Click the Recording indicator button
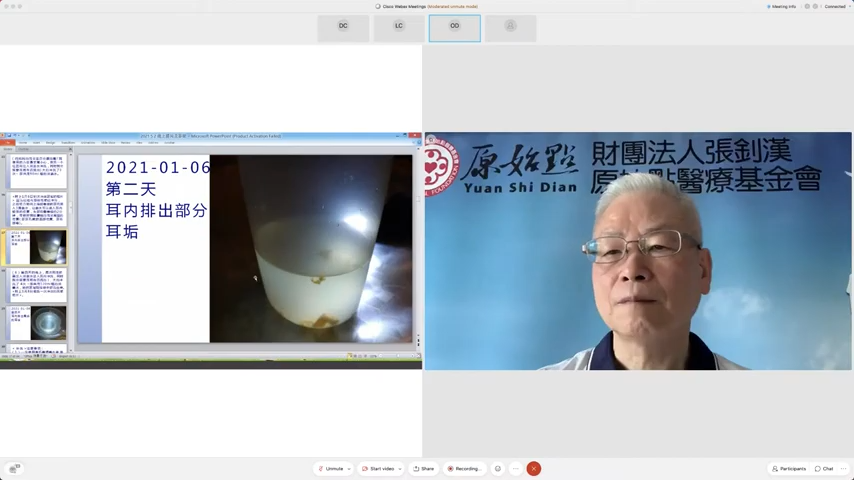 (x=464, y=468)
